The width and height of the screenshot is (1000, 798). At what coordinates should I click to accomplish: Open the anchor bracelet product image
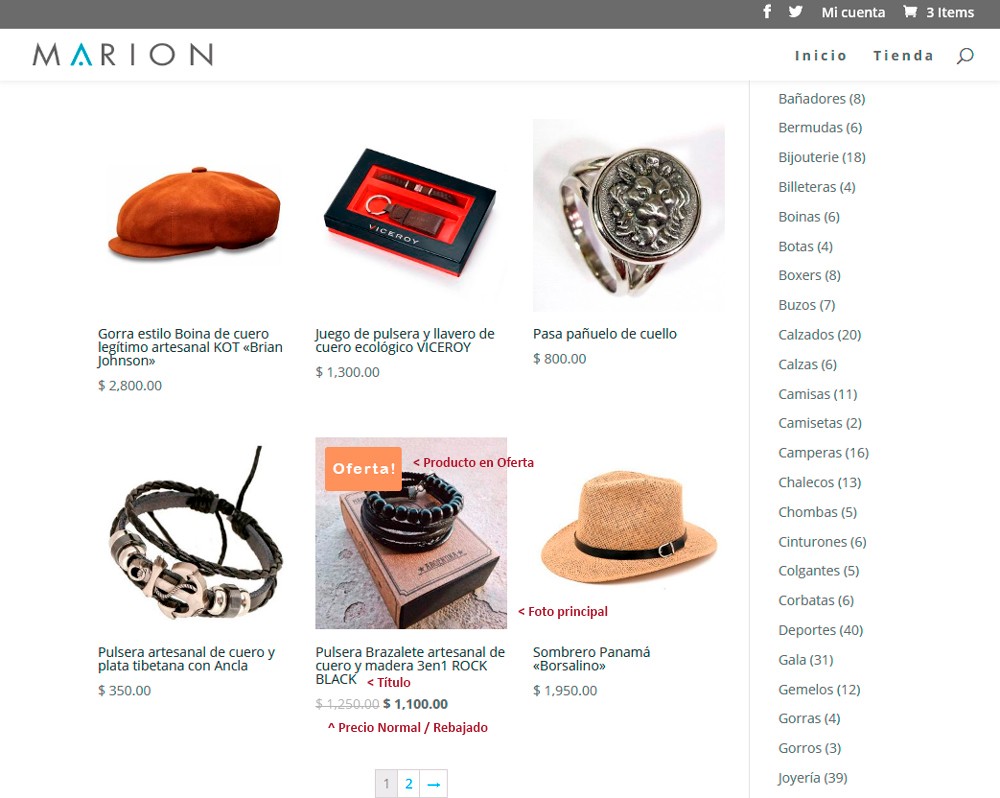click(194, 533)
